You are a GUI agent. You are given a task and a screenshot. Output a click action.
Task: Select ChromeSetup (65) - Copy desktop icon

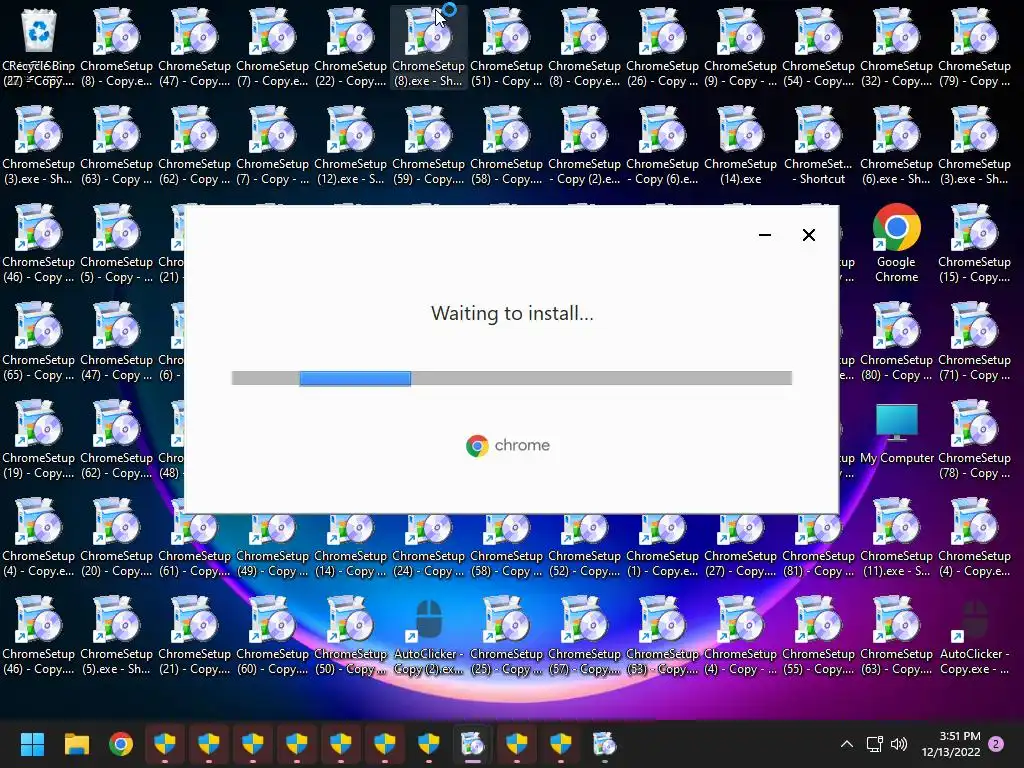click(39, 342)
